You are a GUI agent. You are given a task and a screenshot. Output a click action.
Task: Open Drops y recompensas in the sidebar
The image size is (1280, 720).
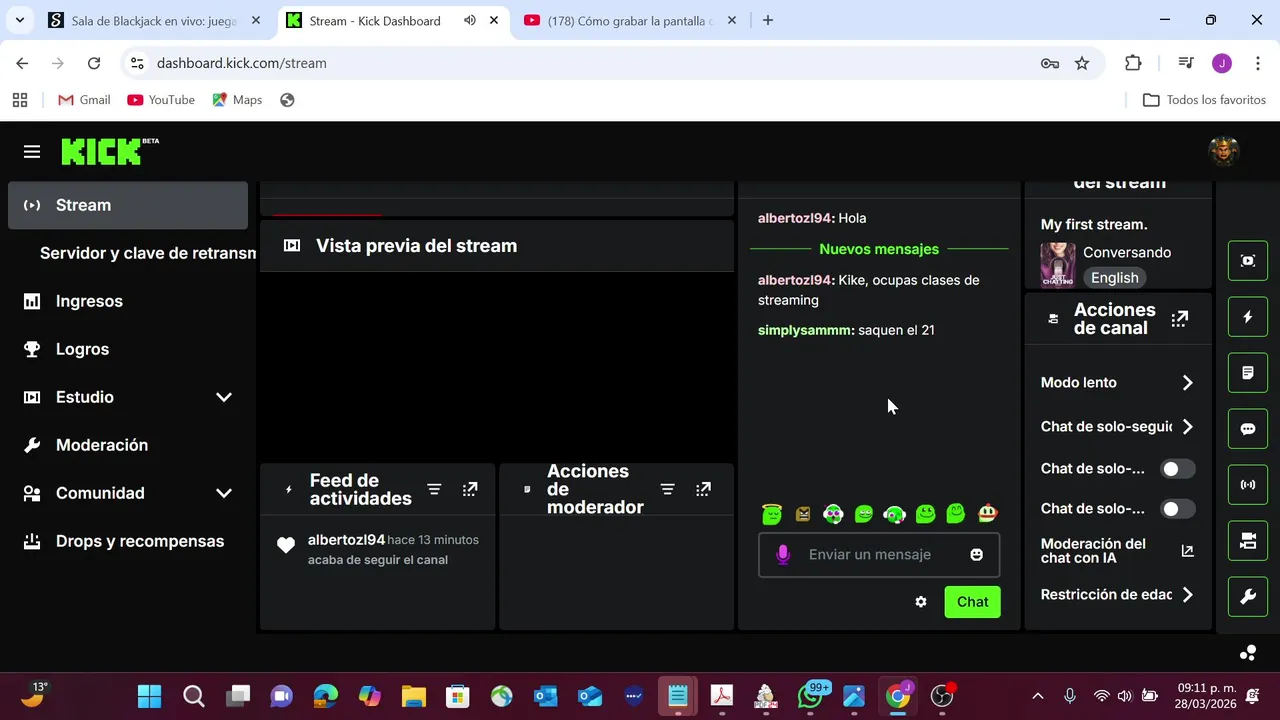coord(127,541)
